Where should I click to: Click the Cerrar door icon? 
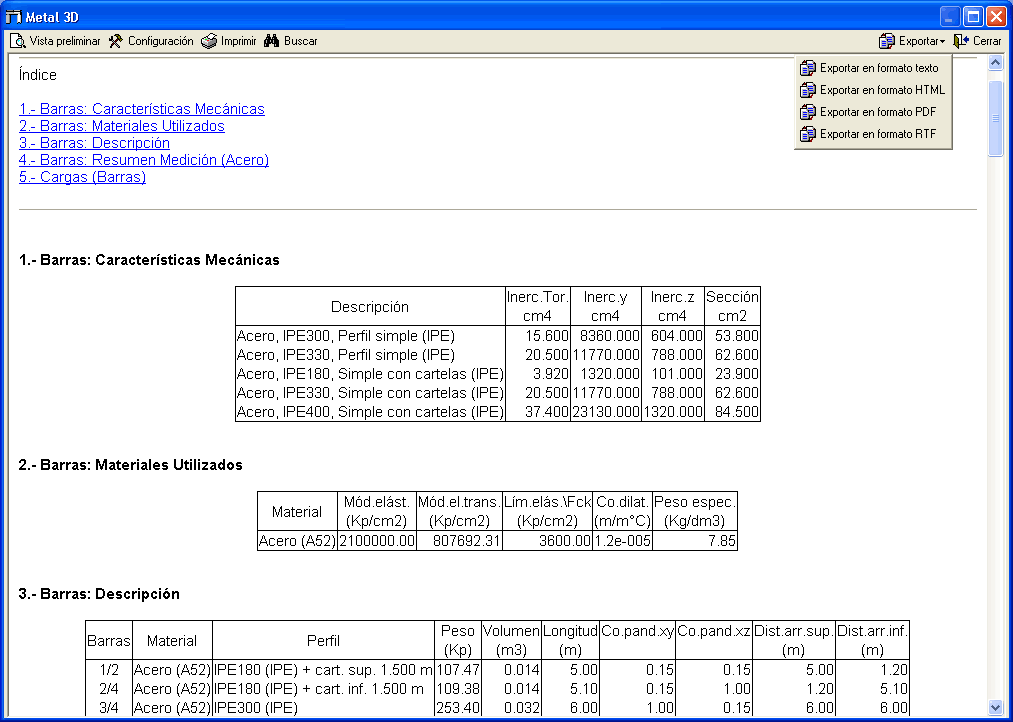(961, 41)
